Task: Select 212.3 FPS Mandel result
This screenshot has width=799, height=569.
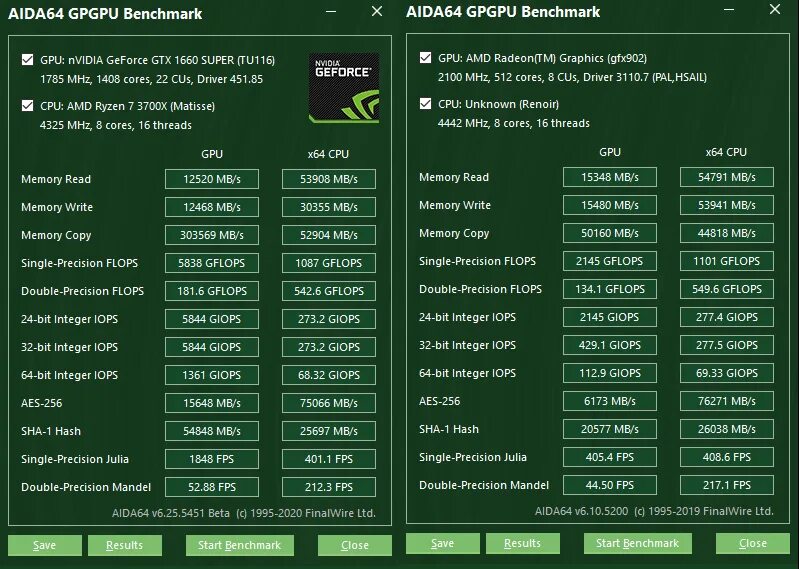Action: point(329,487)
